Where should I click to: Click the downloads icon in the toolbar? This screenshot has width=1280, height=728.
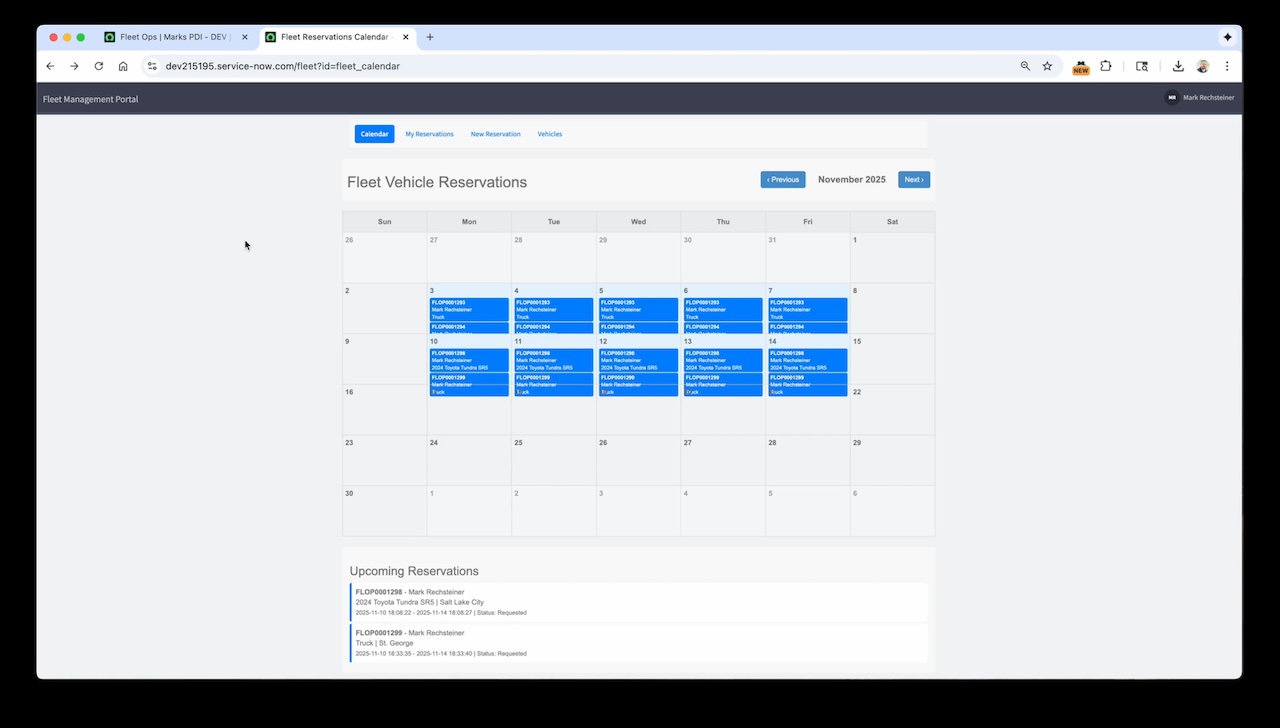pos(1178,66)
